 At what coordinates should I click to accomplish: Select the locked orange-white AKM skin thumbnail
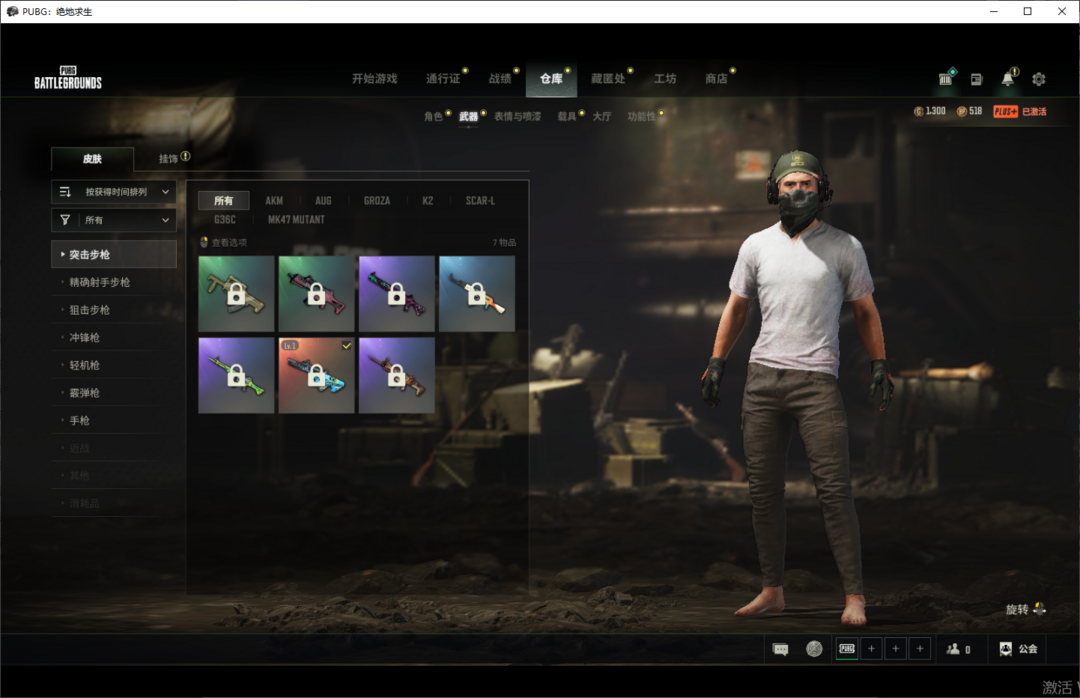pyautogui.click(x=477, y=294)
